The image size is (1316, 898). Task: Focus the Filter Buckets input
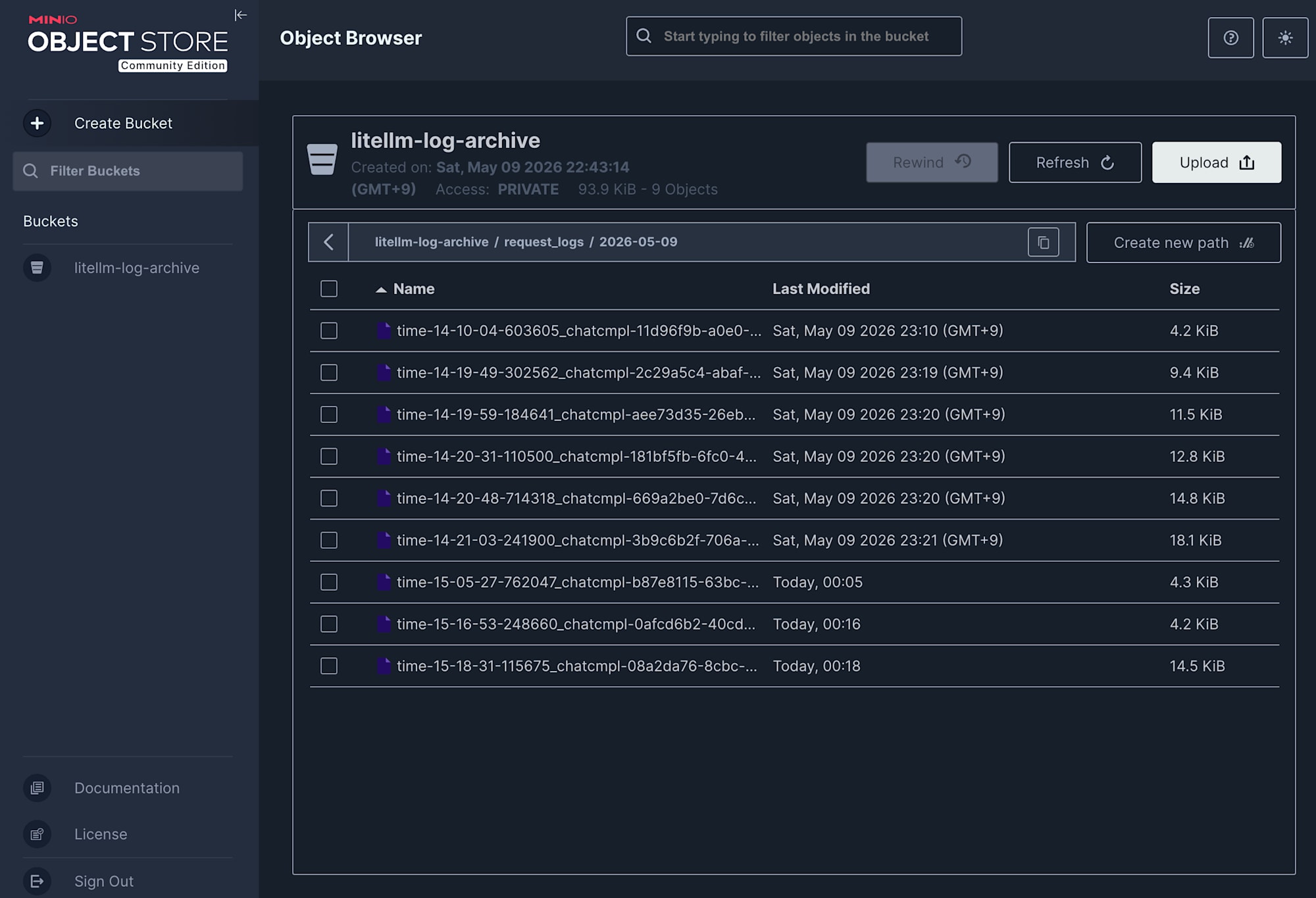click(x=128, y=171)
